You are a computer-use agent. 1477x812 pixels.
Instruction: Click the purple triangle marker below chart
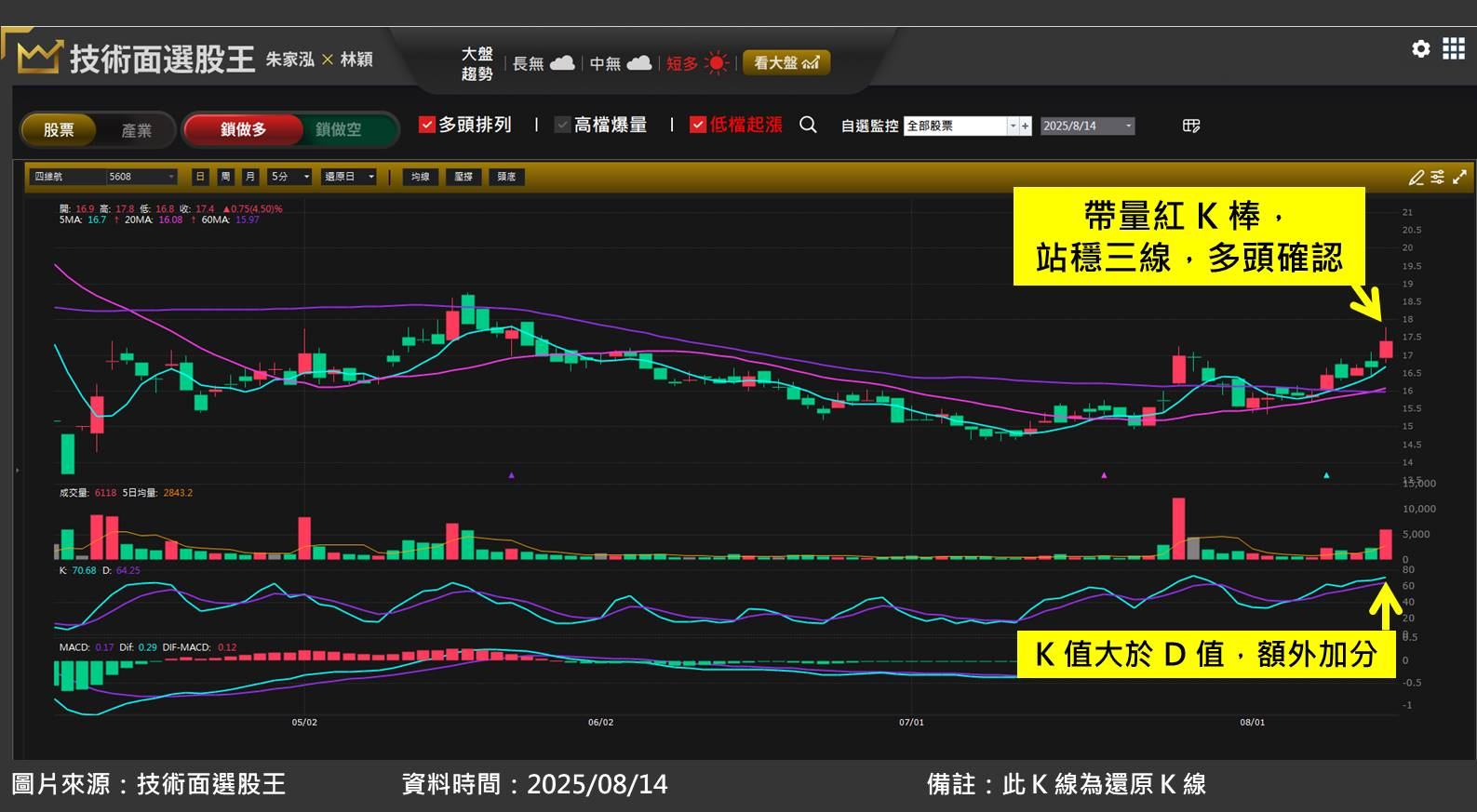tap(511, 475)
